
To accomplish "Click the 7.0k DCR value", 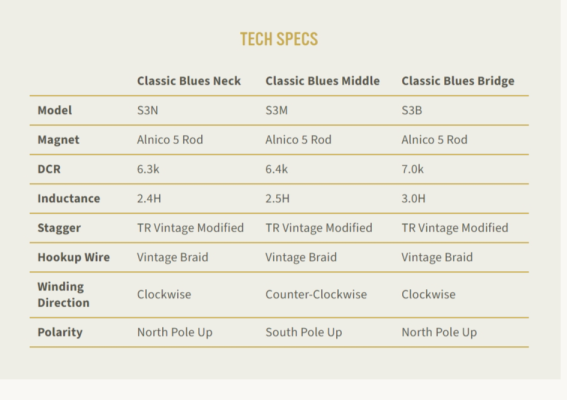I will 413,169.
